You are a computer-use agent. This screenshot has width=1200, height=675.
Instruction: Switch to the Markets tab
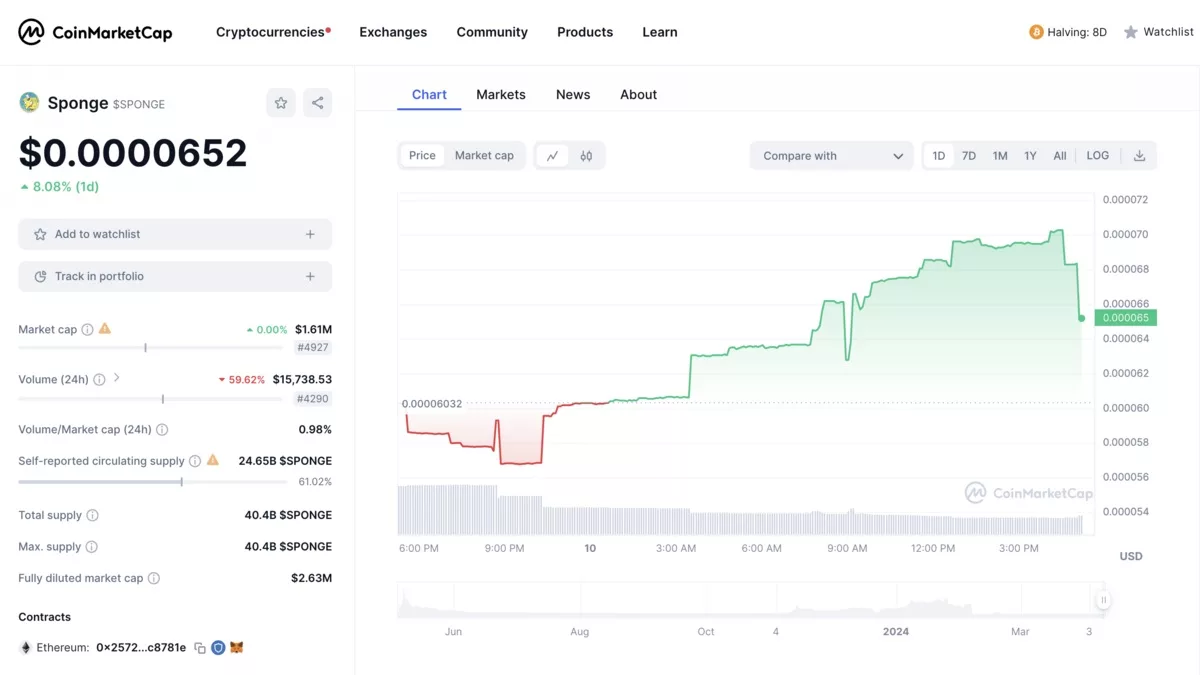501,95
